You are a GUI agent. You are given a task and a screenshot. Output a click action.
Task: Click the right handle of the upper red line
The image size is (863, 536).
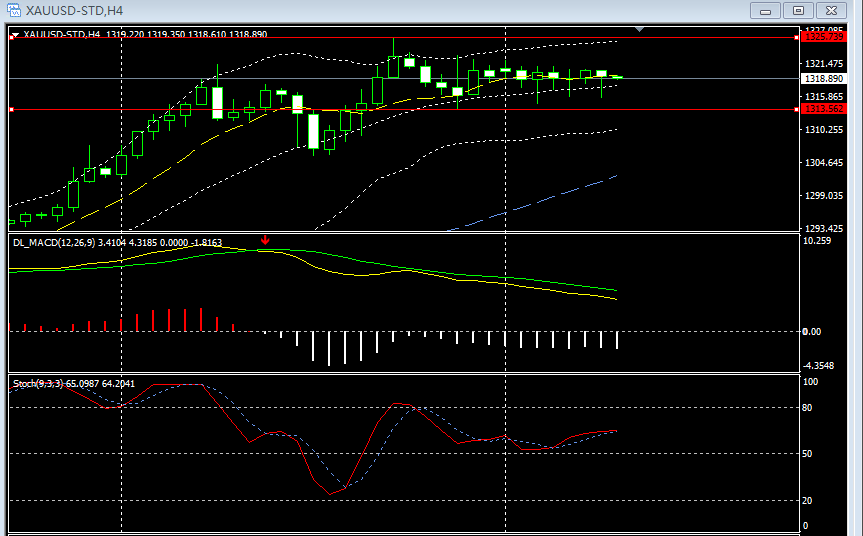pos(796,37)
